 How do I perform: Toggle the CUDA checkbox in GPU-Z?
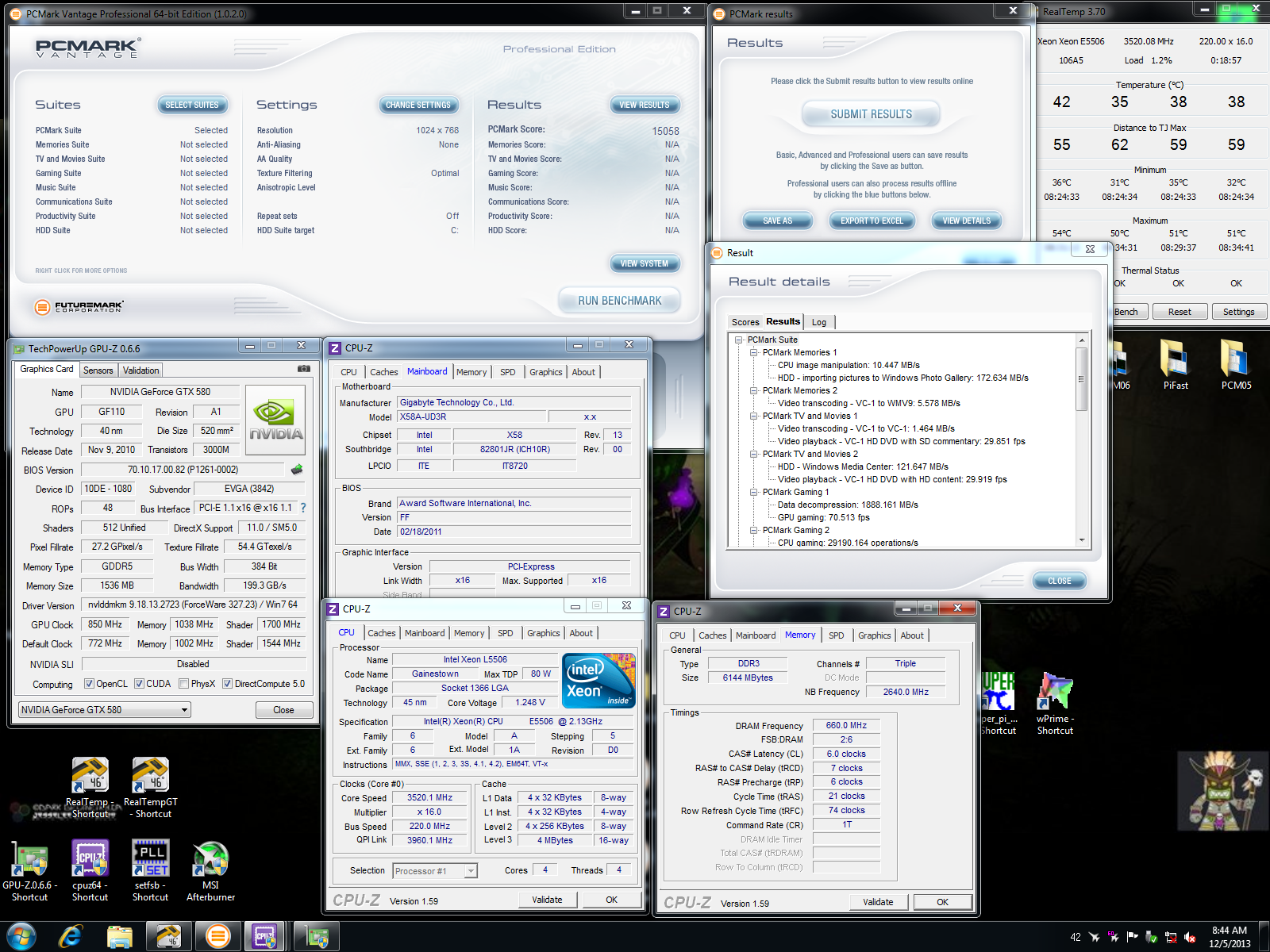point(139,684)
